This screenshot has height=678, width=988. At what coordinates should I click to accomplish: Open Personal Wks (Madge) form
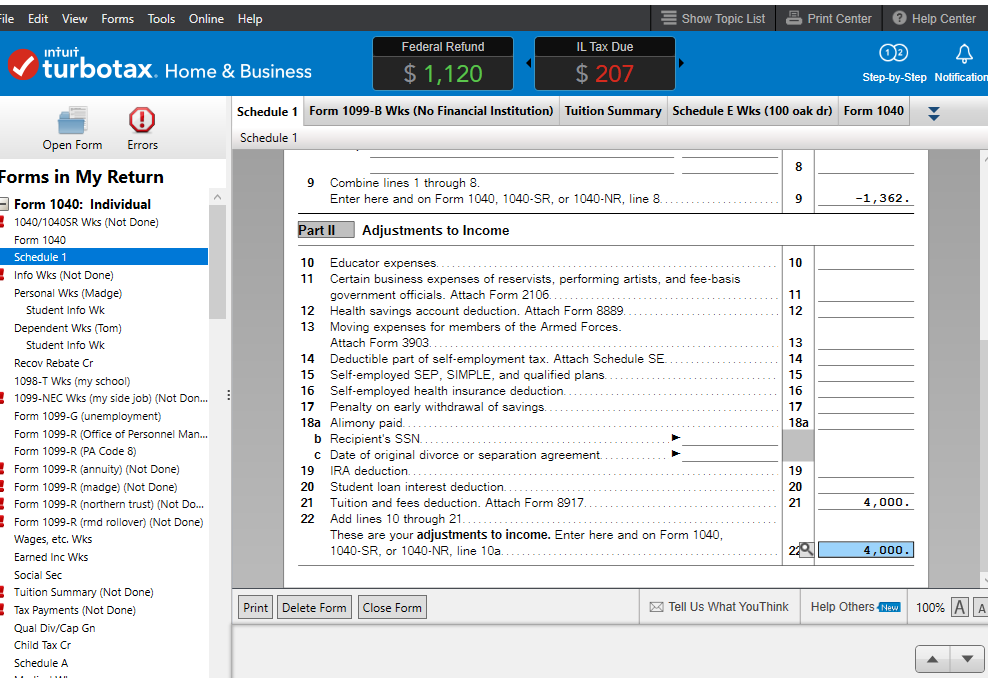68,293
